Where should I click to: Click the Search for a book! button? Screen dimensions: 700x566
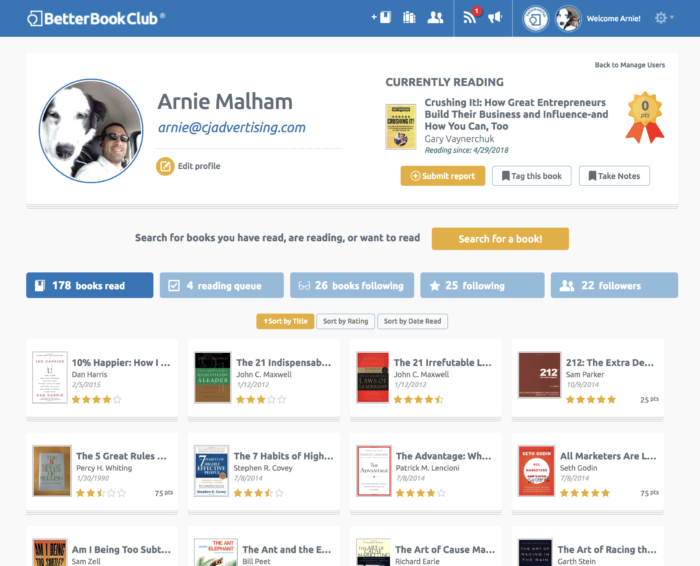click(x=500, y=239)
